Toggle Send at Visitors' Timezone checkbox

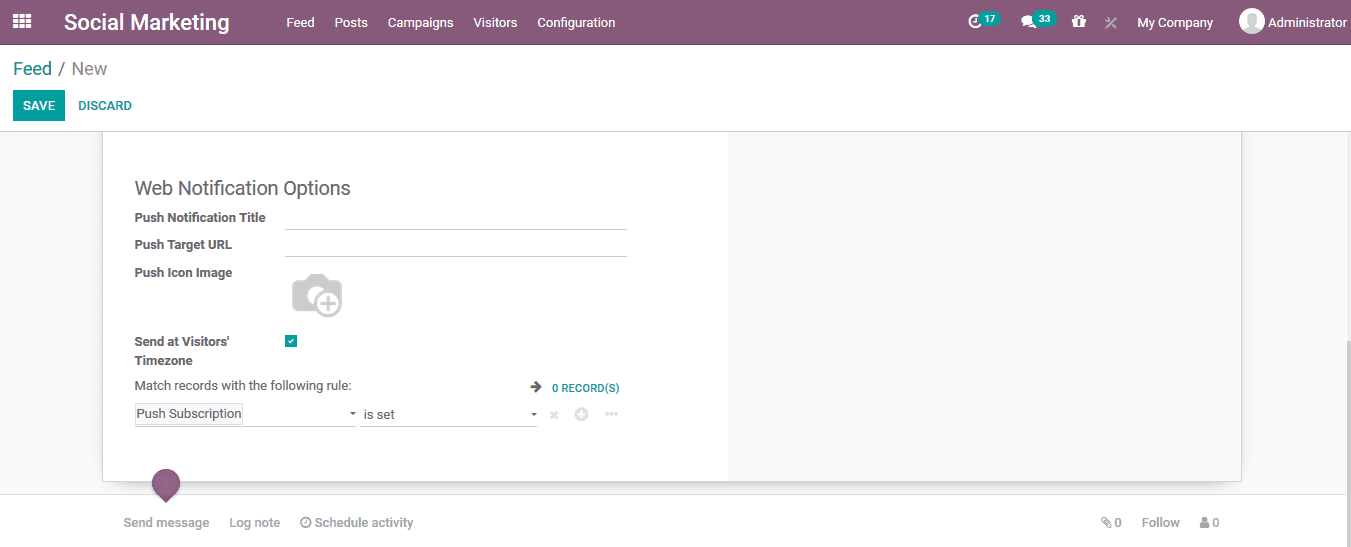[291, 341]
